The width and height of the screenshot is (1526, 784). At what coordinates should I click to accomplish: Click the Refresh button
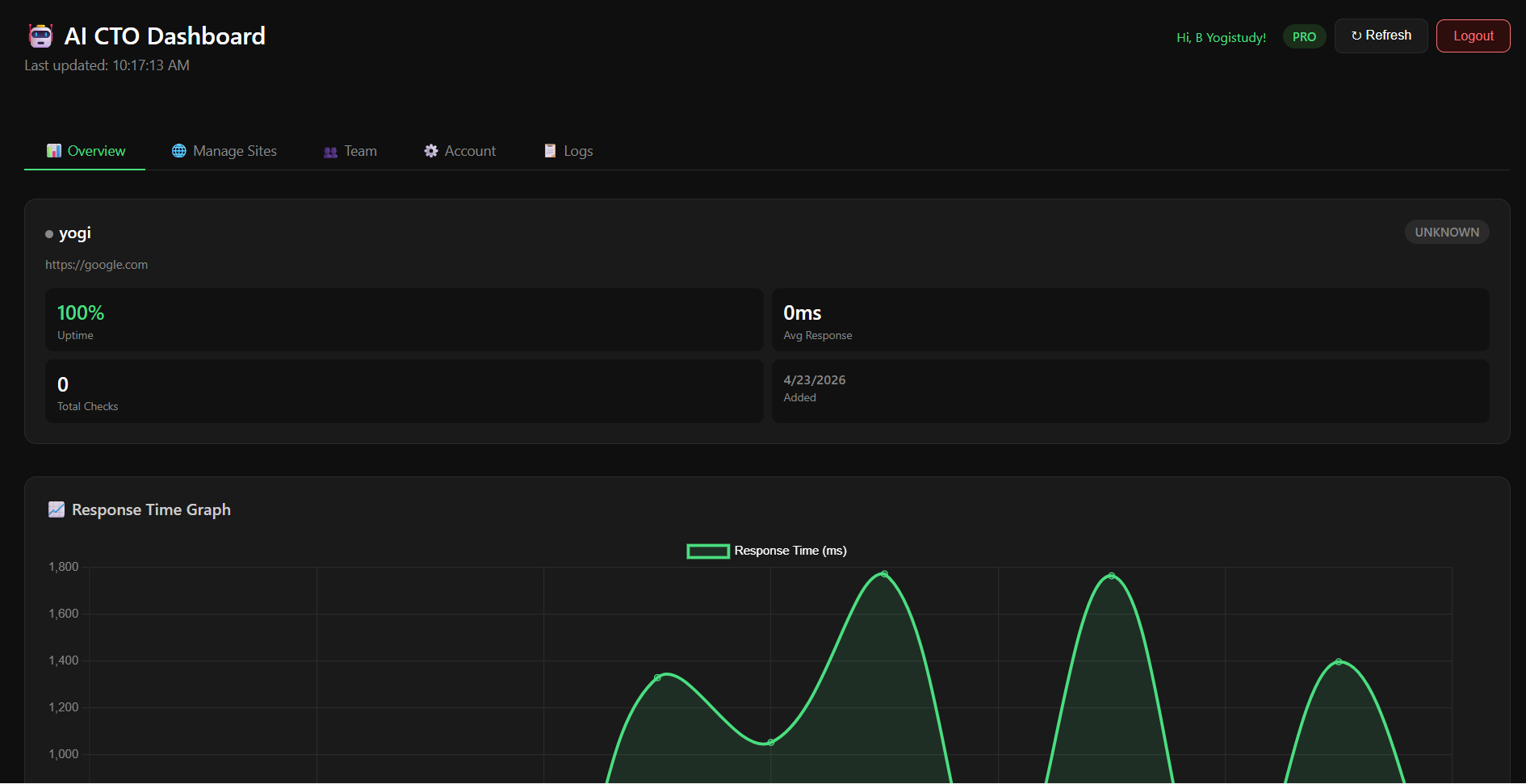[1381, 36]
